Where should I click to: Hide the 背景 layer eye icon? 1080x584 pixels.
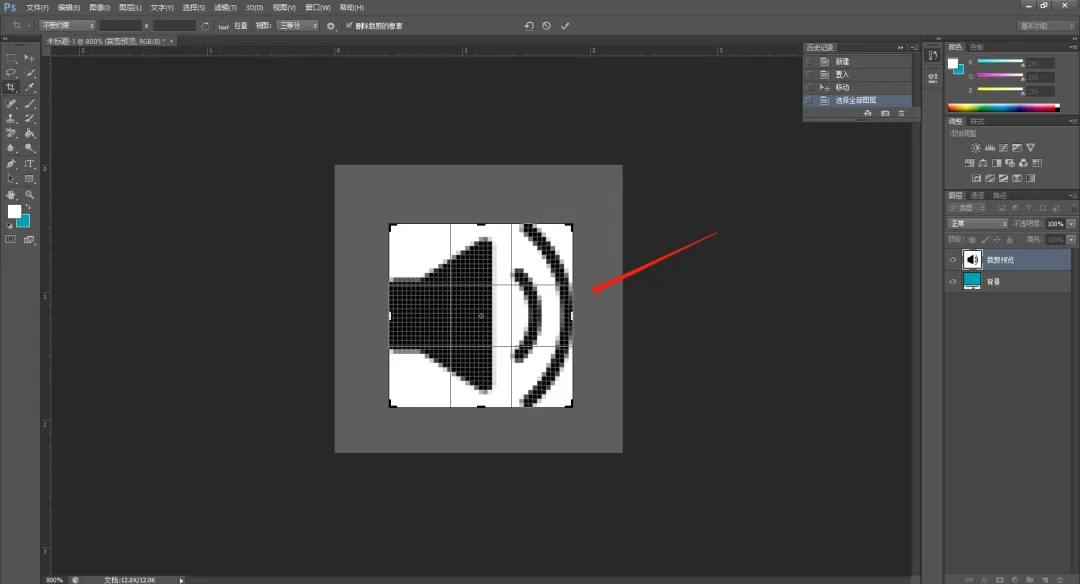[x=953, y=281]
